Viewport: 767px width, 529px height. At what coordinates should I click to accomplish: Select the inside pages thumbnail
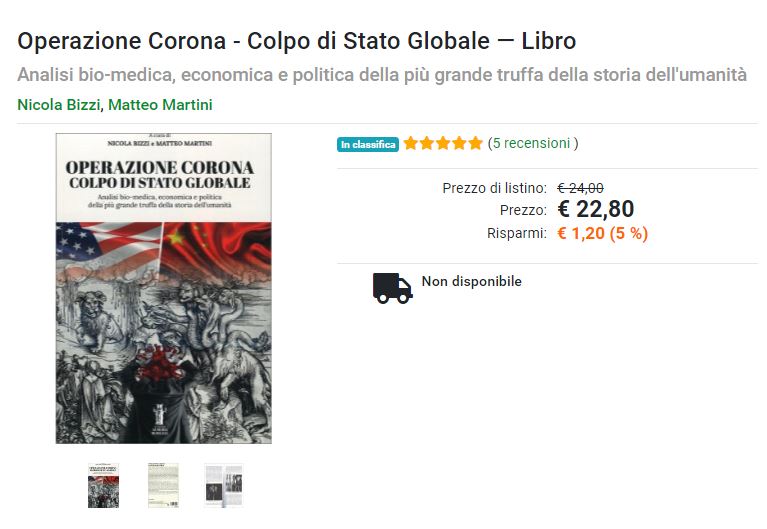[x=224, y=485]
